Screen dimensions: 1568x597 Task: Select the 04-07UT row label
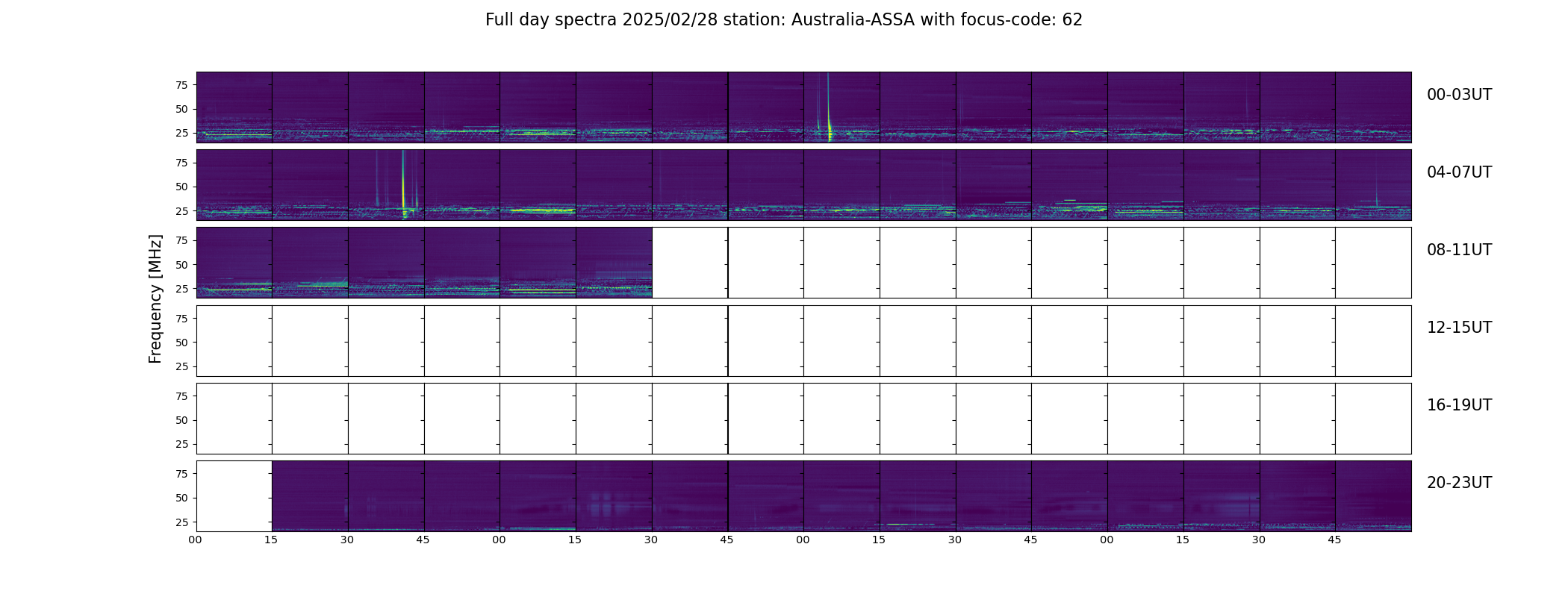[x=1459, y=172]
